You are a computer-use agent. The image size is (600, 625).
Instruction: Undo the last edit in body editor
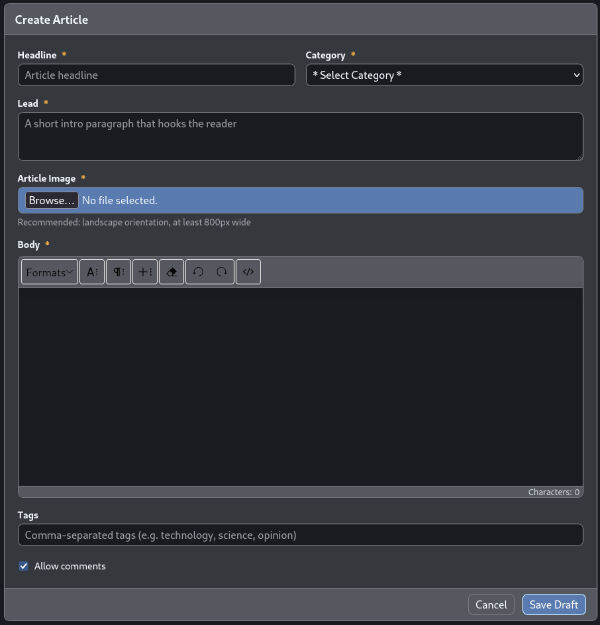(197, 272)
